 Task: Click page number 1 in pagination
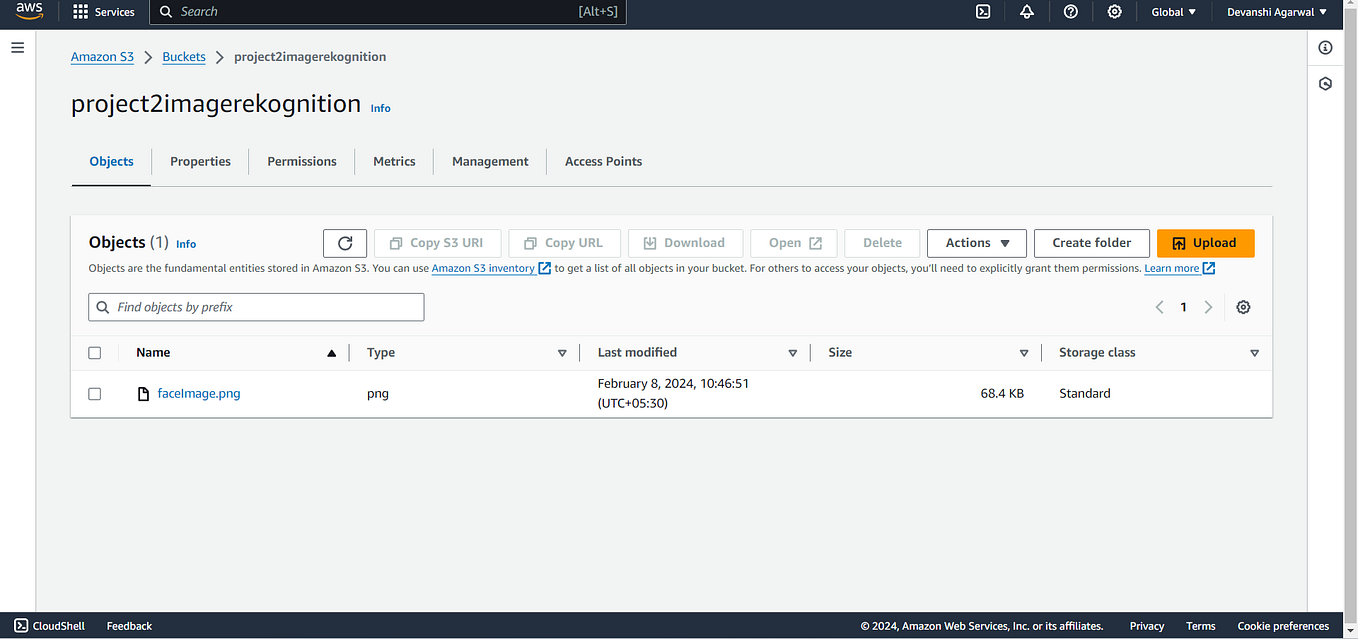1184,307
